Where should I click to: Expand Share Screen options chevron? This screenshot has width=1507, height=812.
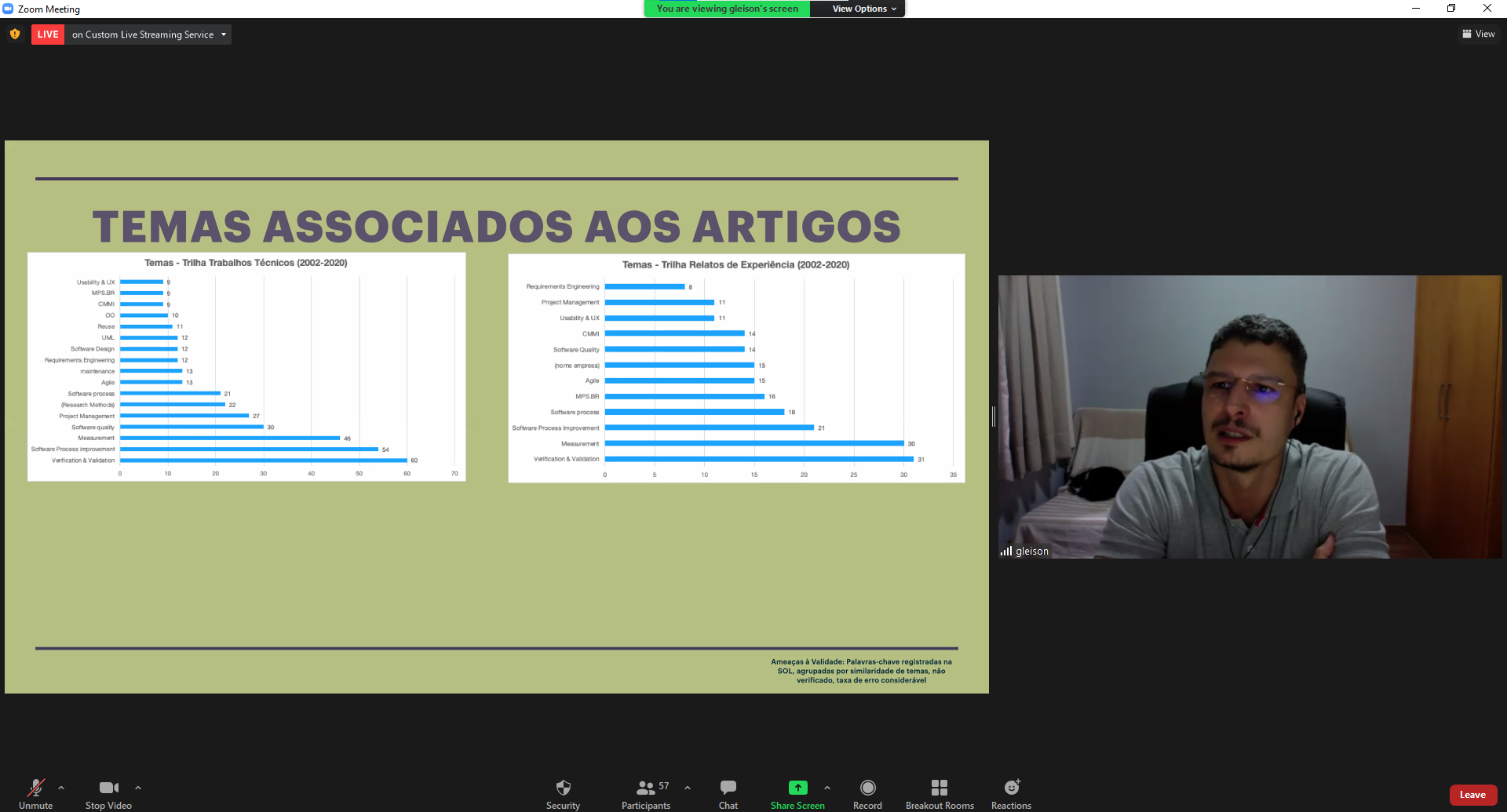point(827,788)
